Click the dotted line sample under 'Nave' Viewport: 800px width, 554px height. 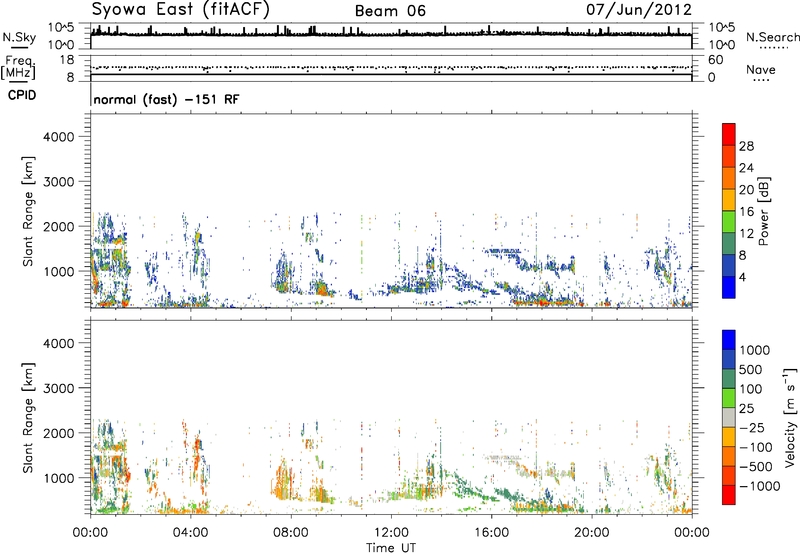tap(762, 81)
